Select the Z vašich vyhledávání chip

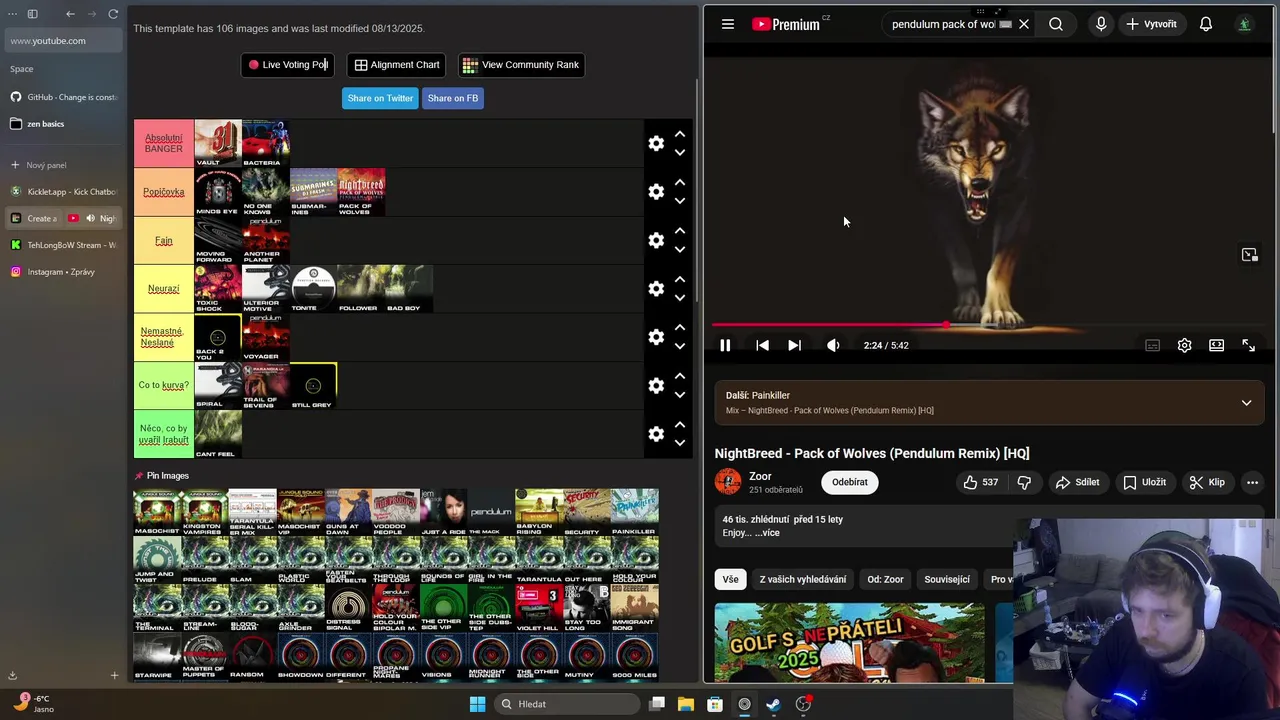[x=802, y=579]
